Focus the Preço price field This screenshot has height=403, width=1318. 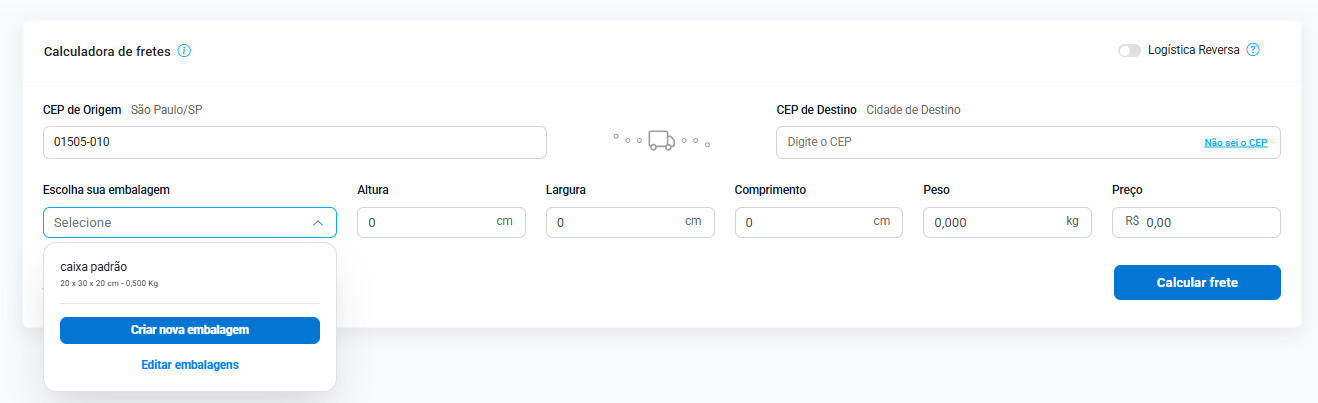click(x=1207, y=223)
